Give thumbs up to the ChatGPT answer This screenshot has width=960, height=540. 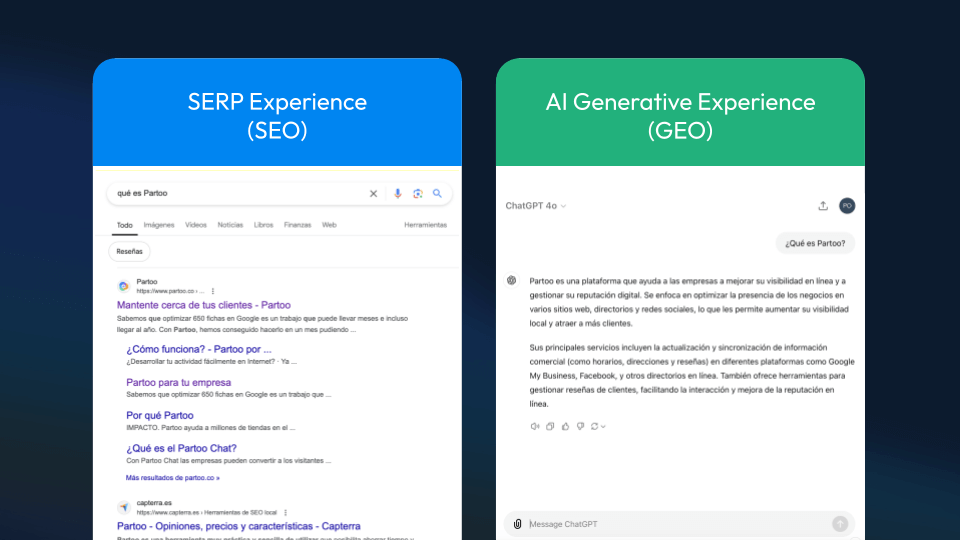click(565, 426)
